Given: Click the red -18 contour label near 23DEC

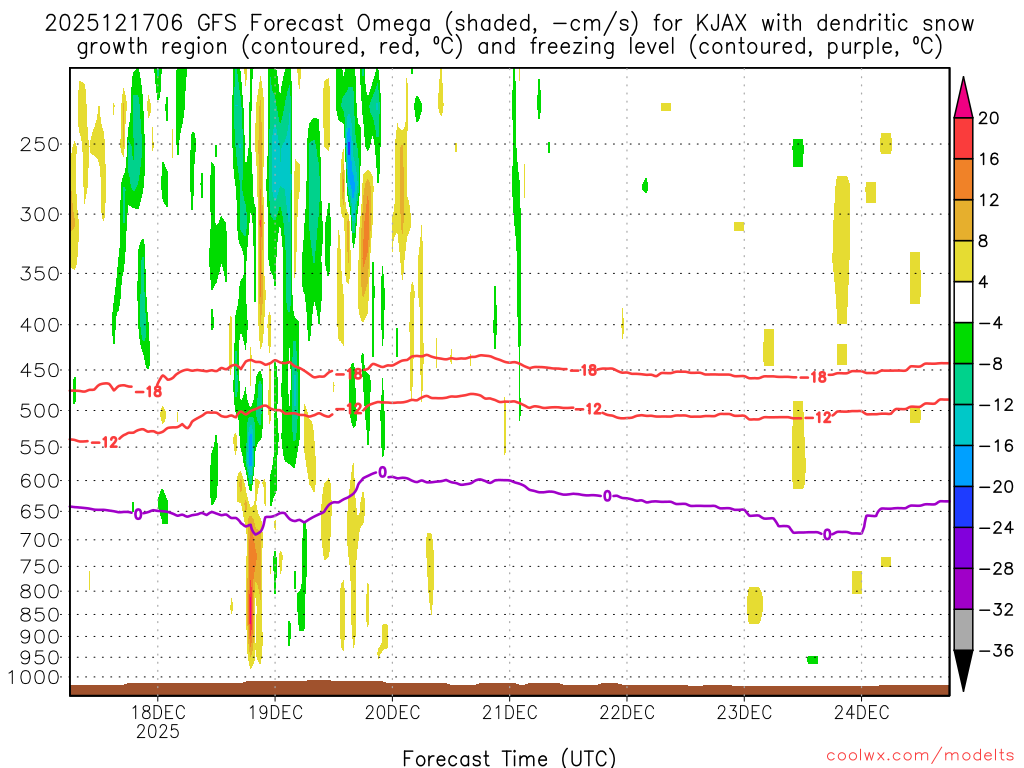Looking at the screenshot, I should [814, 377].
